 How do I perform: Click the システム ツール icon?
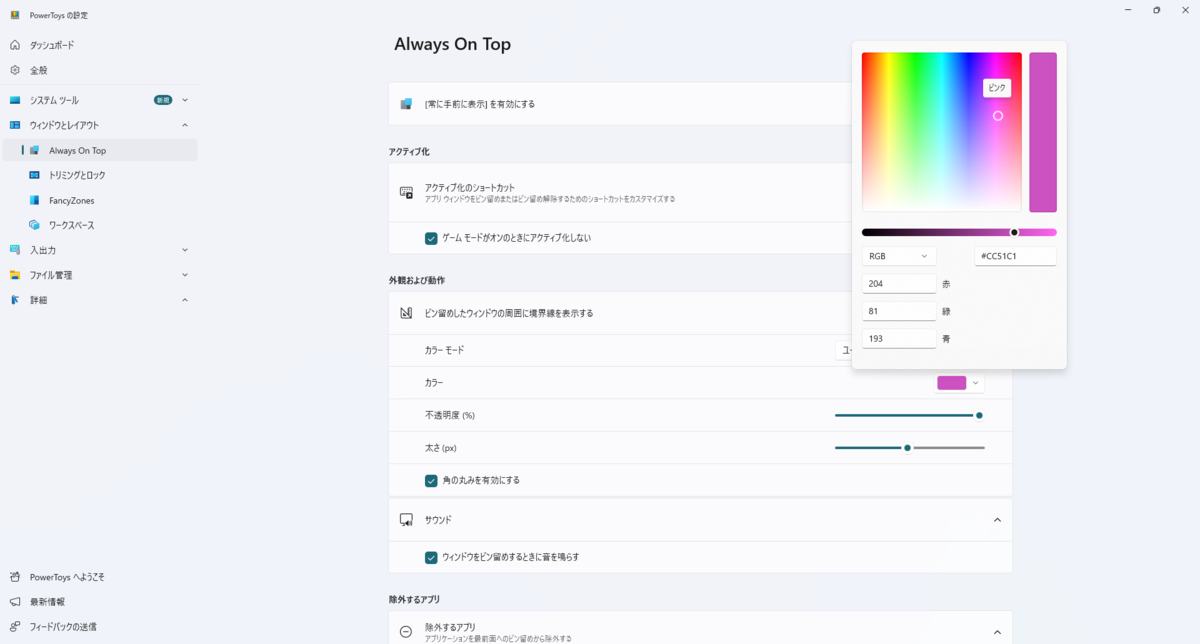[15, 100]
